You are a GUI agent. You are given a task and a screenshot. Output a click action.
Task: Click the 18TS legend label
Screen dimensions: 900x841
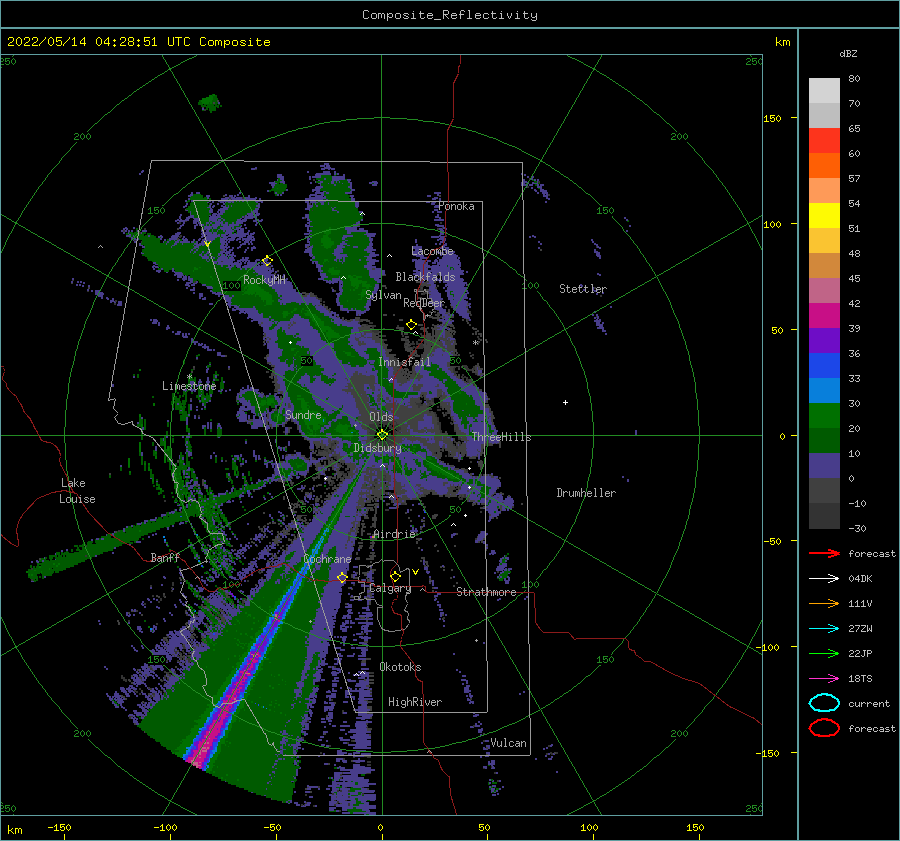click(860, 679)
